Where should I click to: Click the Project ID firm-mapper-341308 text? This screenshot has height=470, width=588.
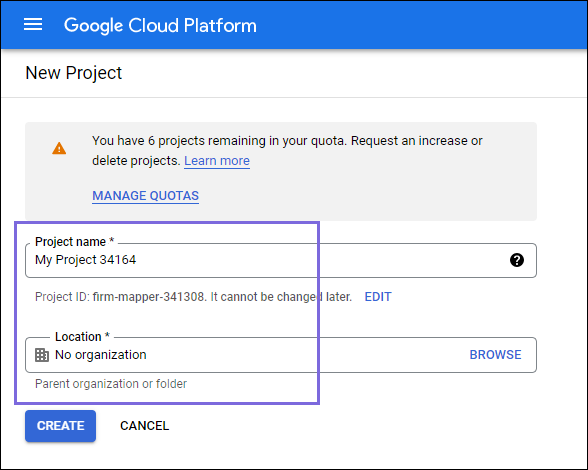click(x=120, y=297)
